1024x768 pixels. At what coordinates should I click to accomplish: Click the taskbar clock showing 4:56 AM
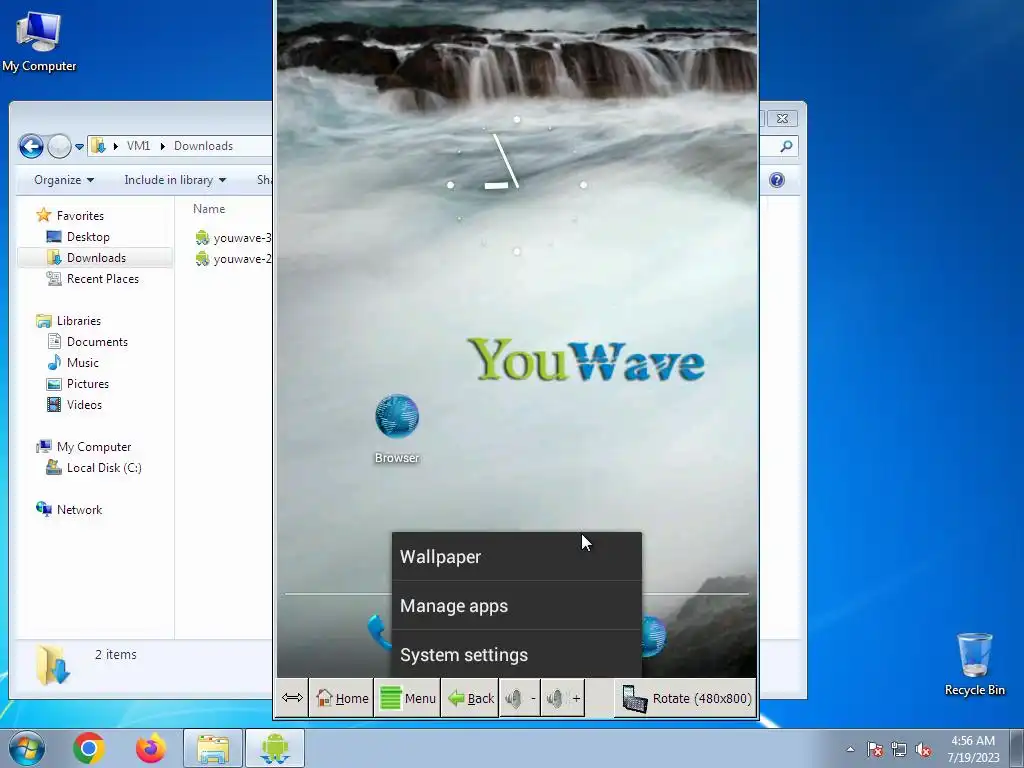coord(973,749)
